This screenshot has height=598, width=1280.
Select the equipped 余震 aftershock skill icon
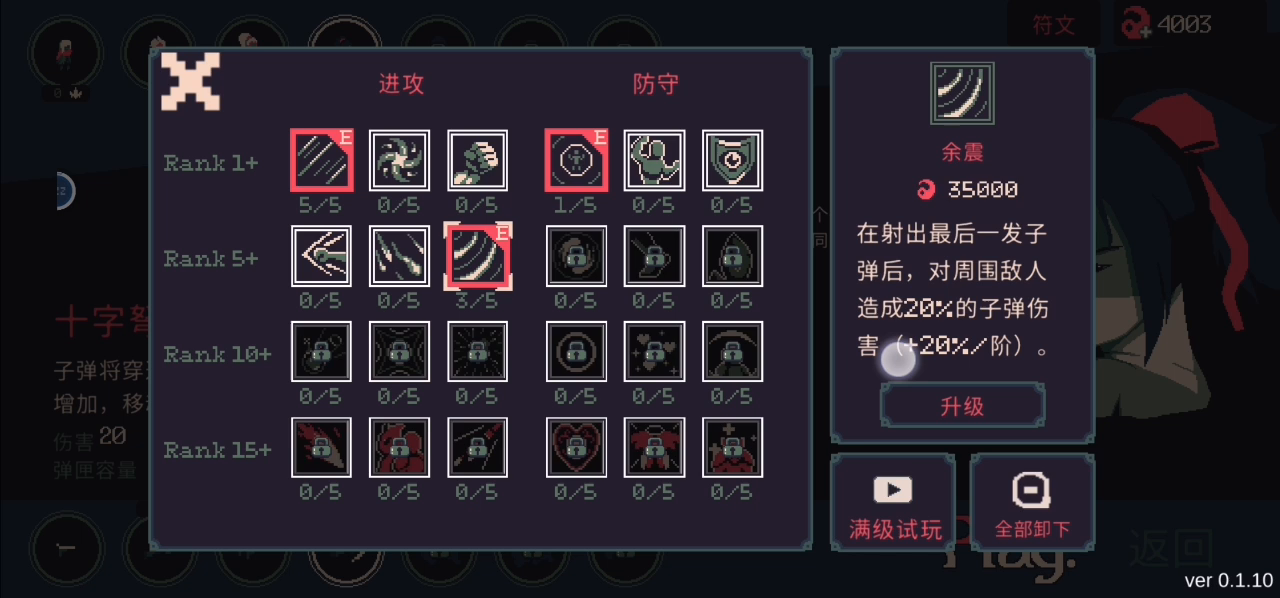click(477, 256)
